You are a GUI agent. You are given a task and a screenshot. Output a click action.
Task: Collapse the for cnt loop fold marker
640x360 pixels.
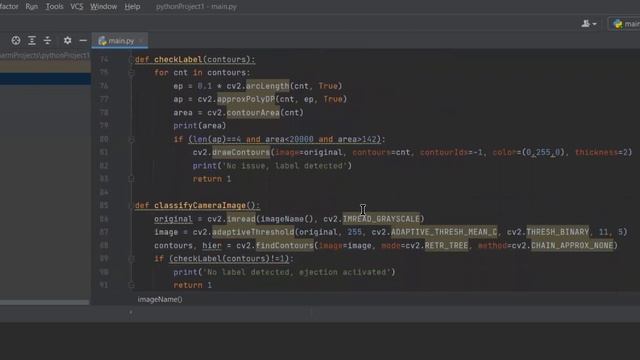131,73
